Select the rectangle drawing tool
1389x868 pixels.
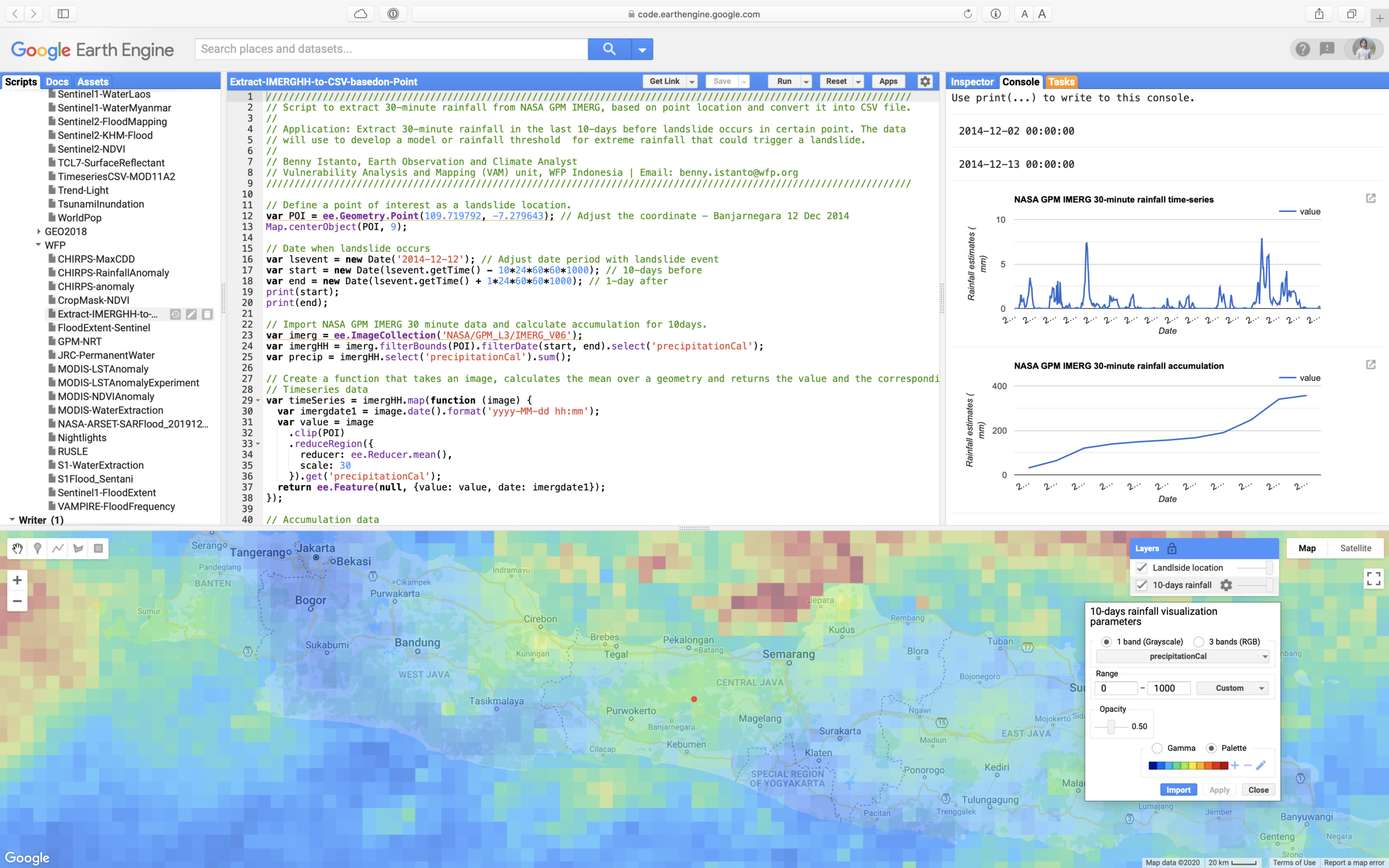click(98, 548)
